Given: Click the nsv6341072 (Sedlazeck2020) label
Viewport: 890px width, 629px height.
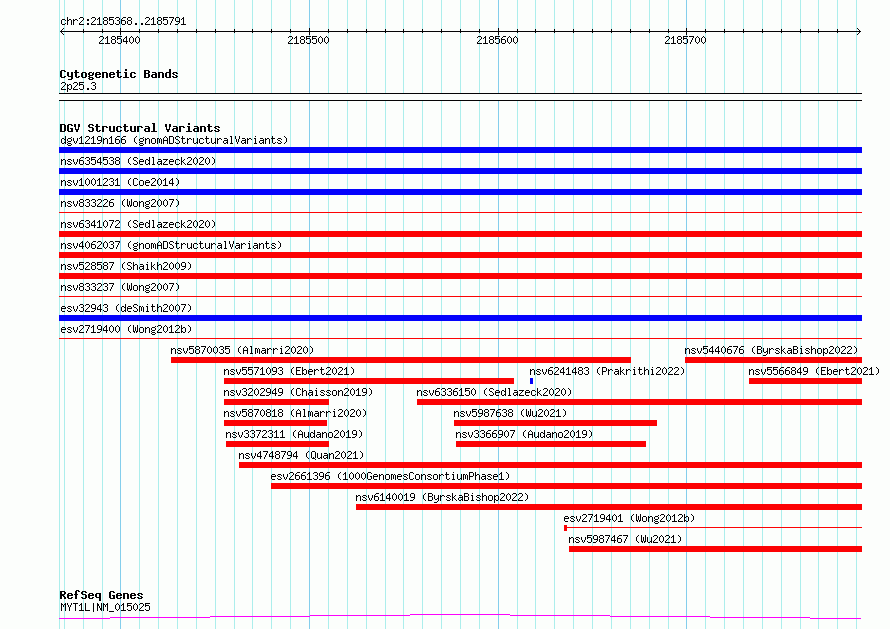Looking at the screenshot, I should (138, 224).
